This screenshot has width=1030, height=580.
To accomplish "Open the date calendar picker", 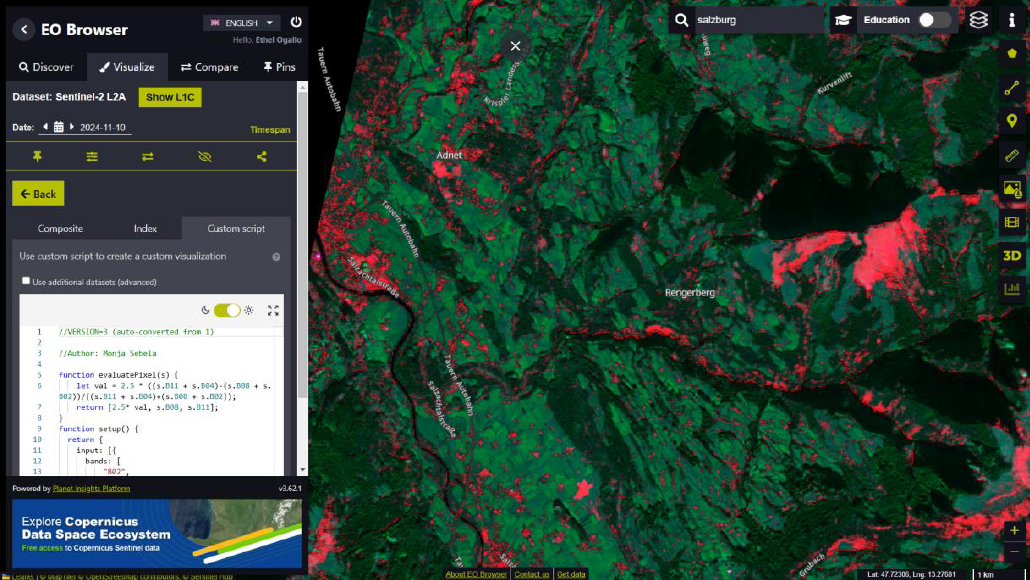I will pyautogui.click(x=59, y=127).
